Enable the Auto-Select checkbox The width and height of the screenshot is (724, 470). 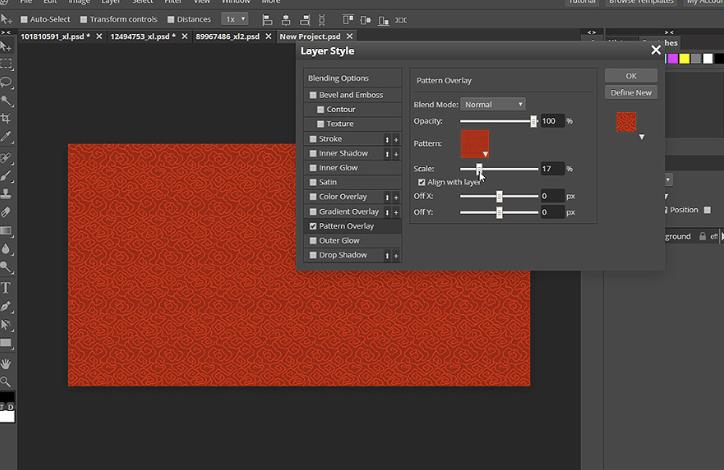point(24,19)
